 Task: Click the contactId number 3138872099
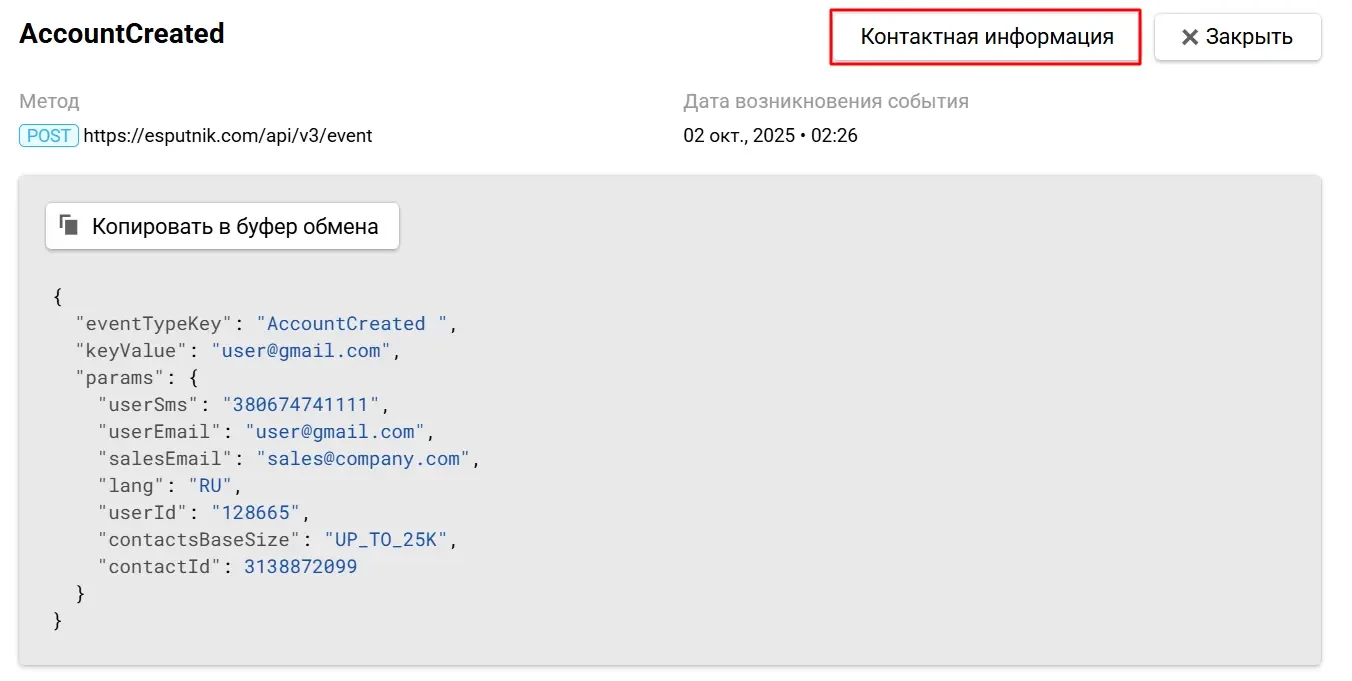(300, 567)
